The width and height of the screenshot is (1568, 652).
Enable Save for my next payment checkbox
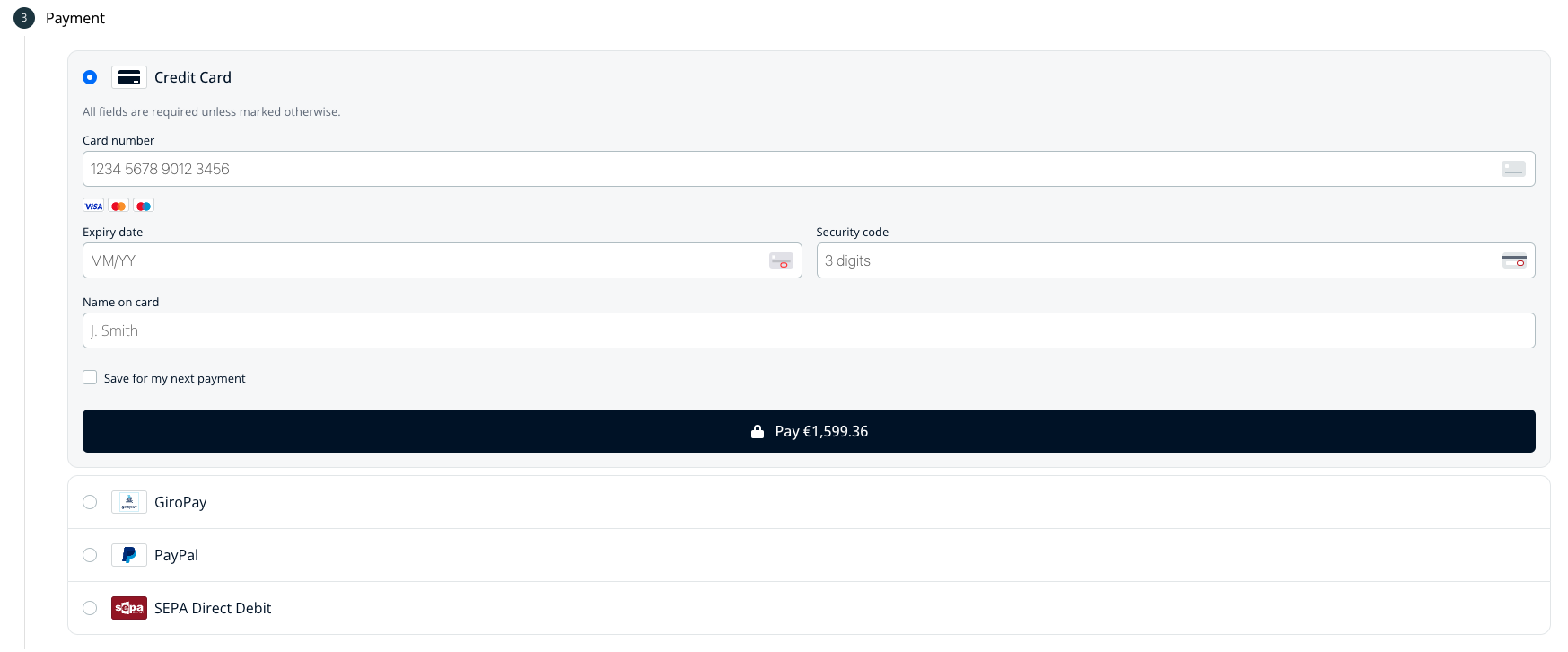pos(90,378)
